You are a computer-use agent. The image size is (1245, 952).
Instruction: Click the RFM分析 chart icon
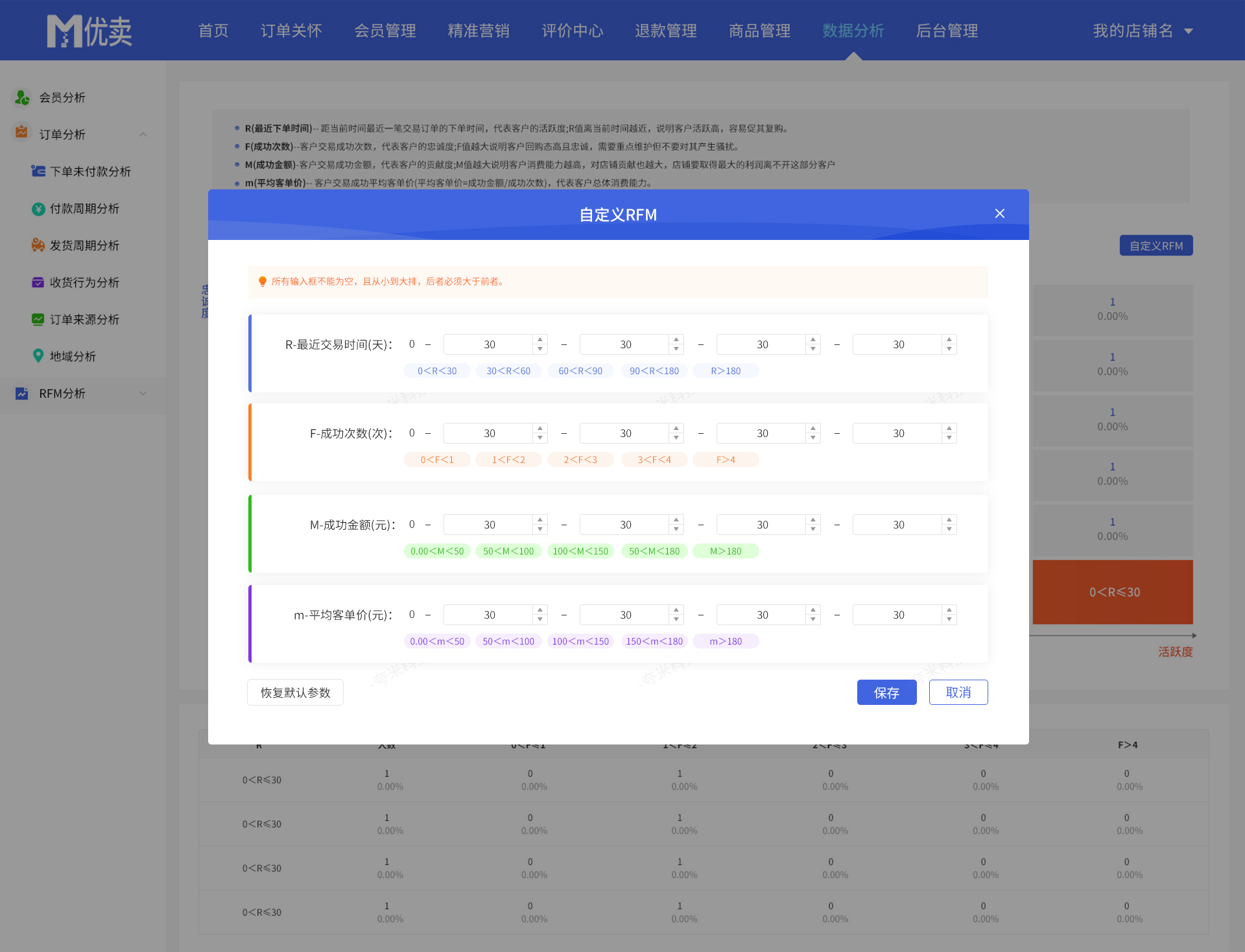[x=22, y=393]
